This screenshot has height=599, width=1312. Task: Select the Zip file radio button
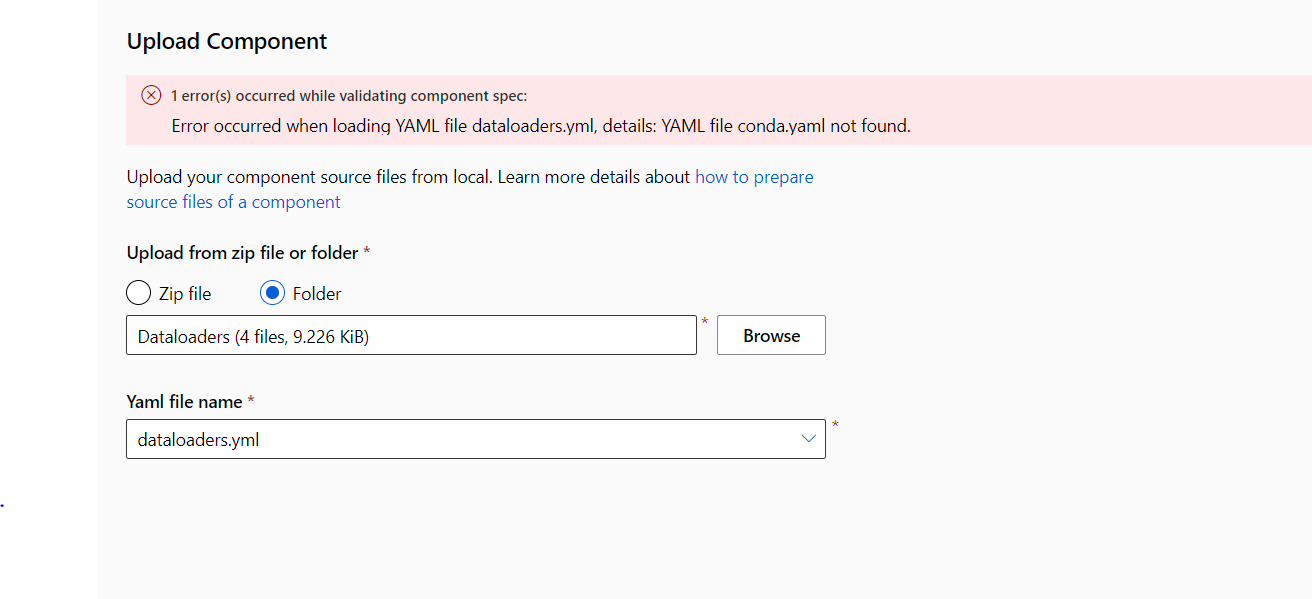138,294
